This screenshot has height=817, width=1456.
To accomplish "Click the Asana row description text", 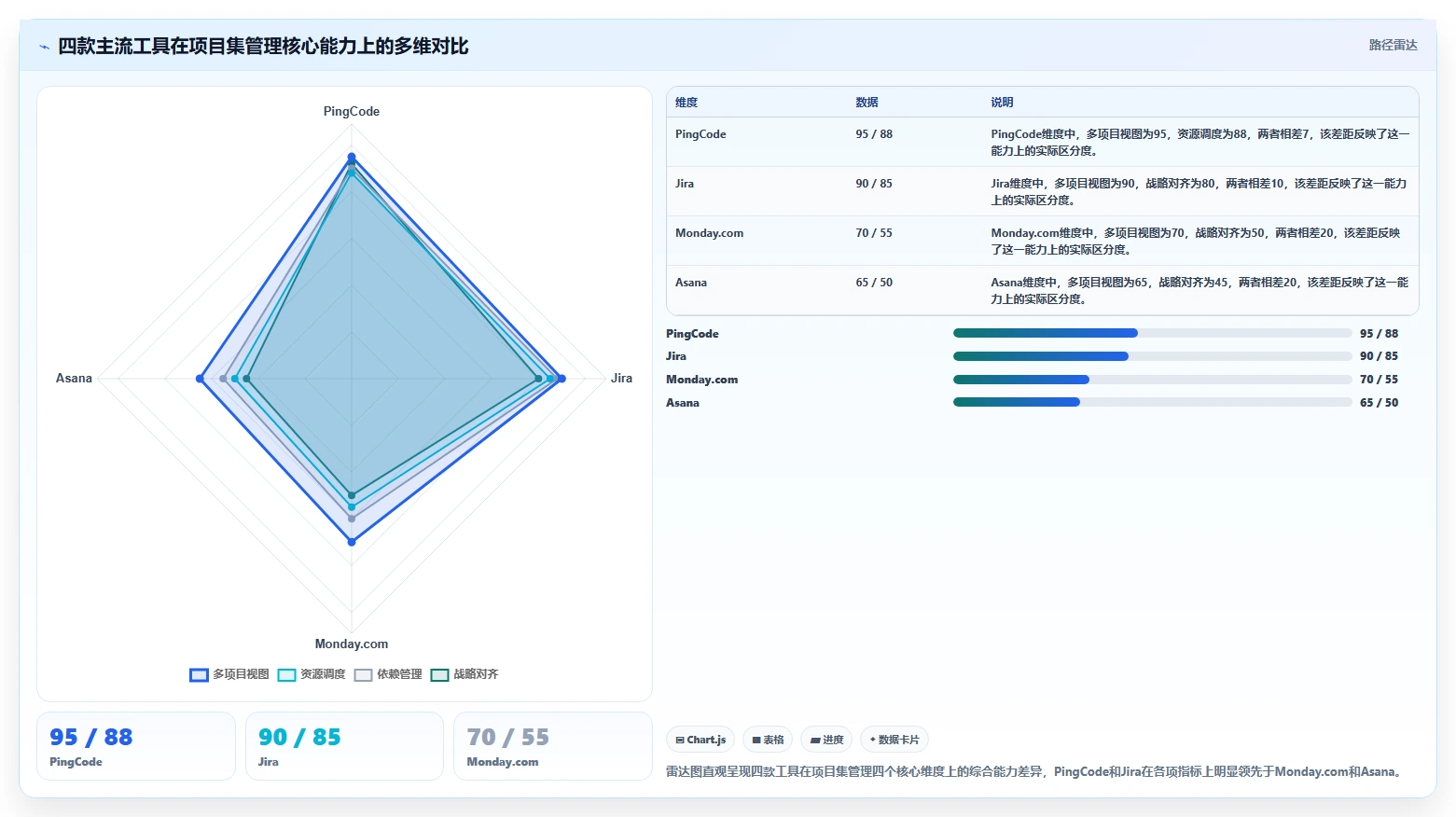I will coord(1200,291).
